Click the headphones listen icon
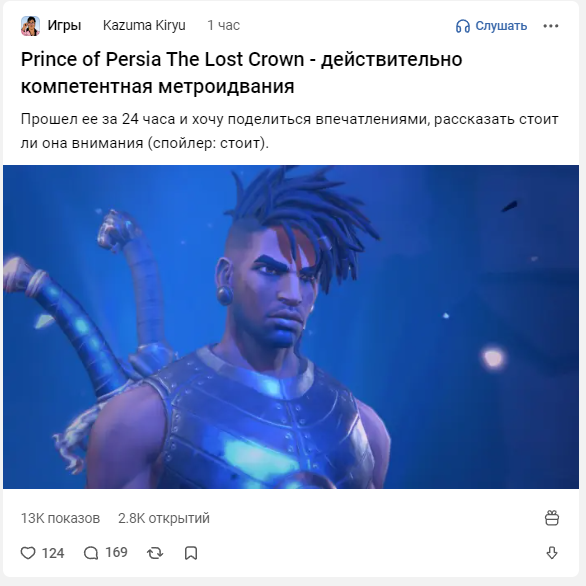The height and width of the screenshot is (586, 586). [463, 26]
